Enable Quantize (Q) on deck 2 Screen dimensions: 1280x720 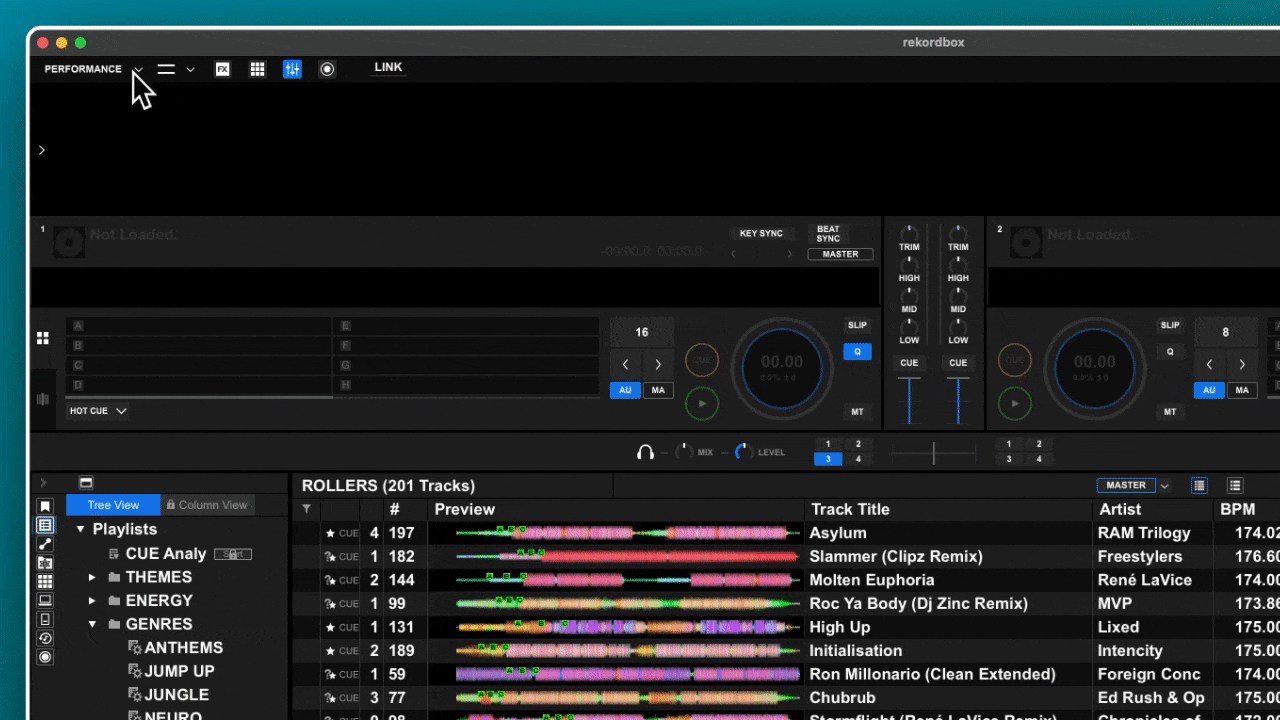(1170, 352)
